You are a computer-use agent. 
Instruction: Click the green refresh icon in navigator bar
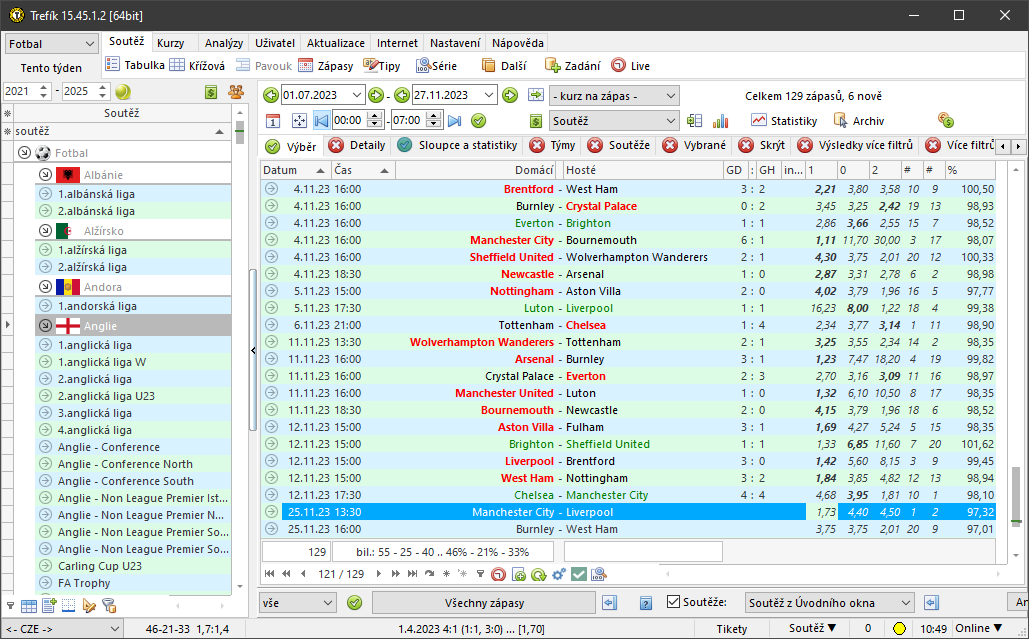point(539,574)
